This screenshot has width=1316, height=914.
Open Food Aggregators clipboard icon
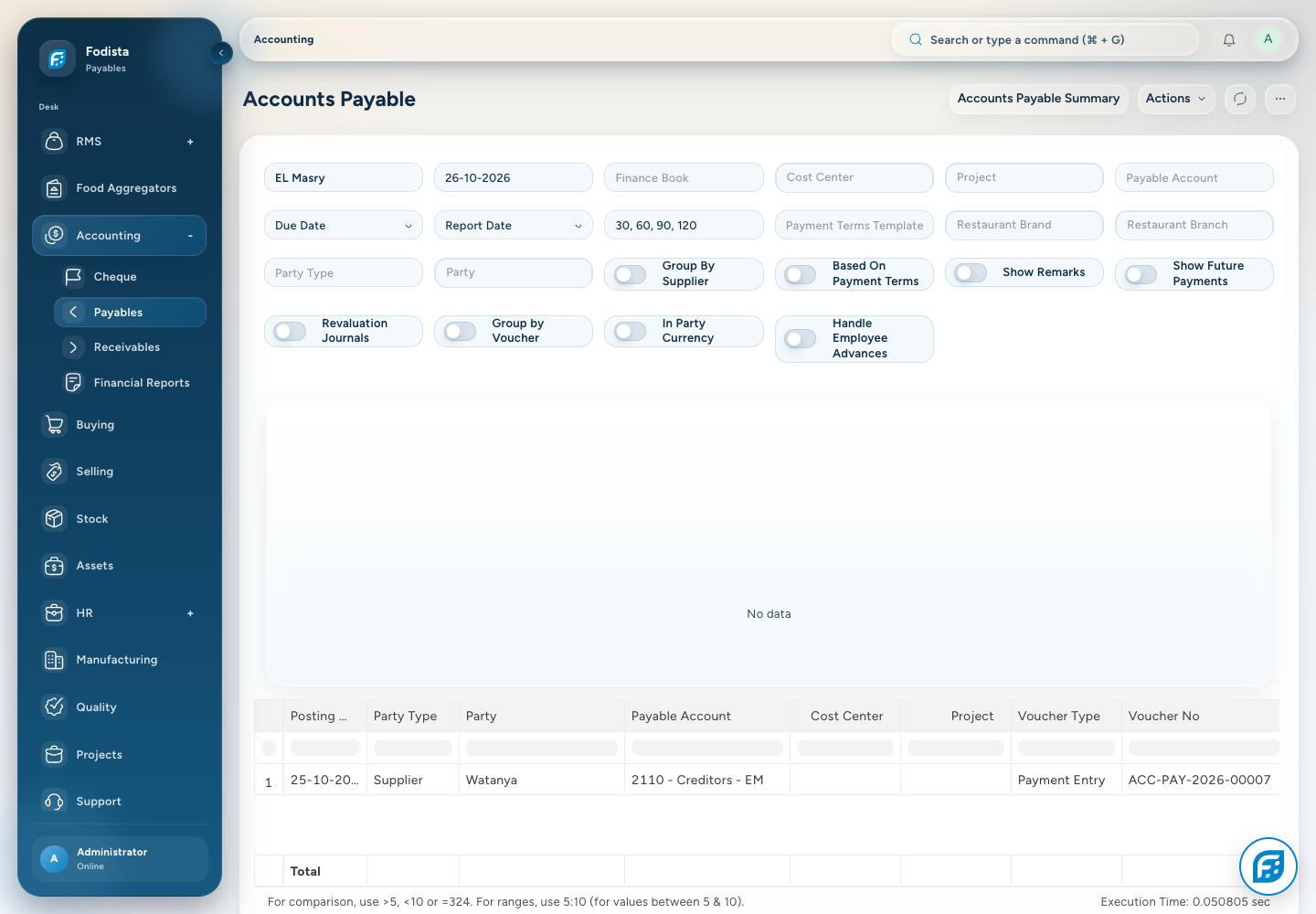(55, 188)
